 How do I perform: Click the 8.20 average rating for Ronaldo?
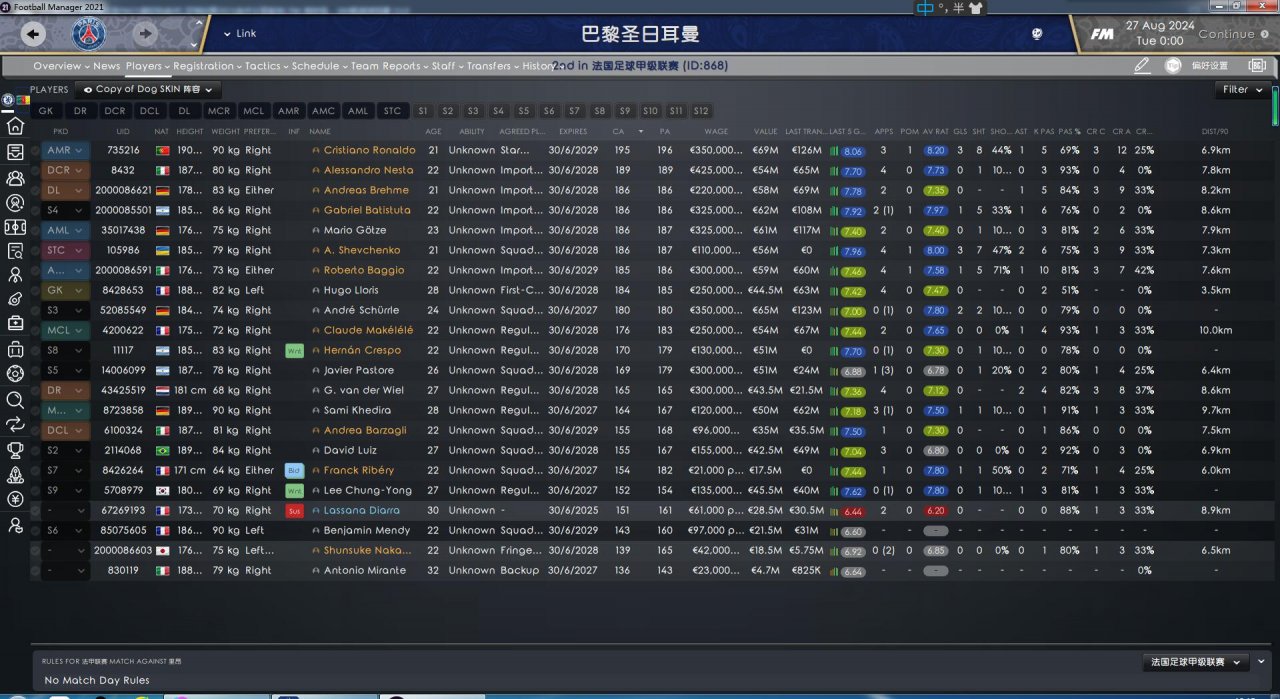coord(935,150)
